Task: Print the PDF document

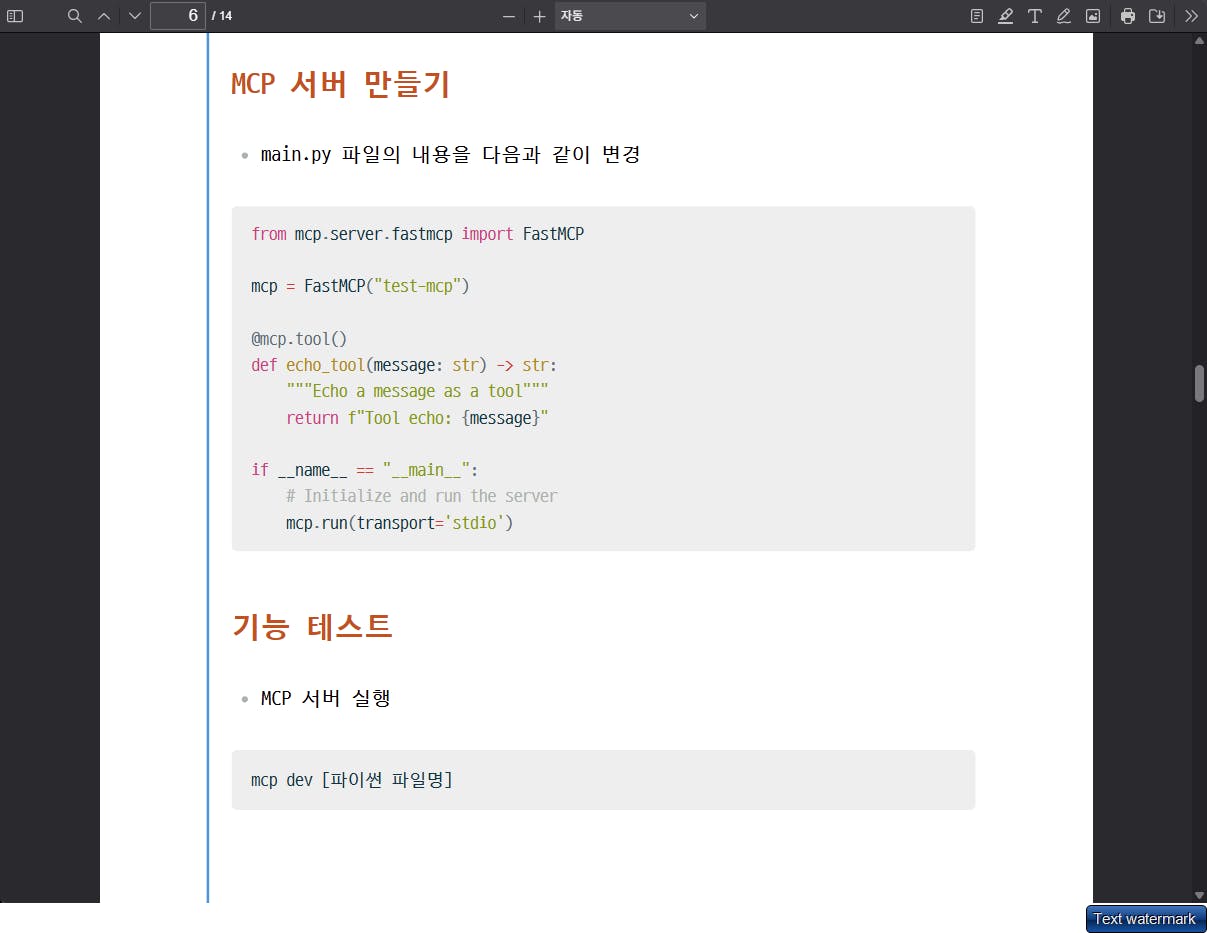Action: 1128,16
